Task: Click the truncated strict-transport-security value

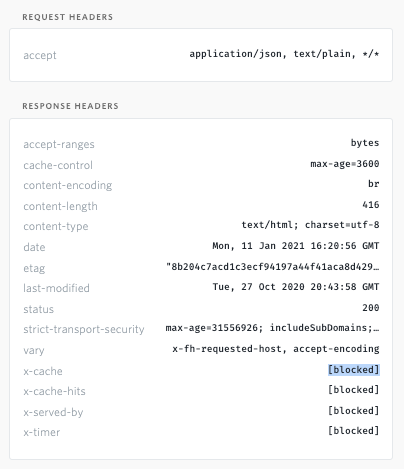Action: coord(272,328)
